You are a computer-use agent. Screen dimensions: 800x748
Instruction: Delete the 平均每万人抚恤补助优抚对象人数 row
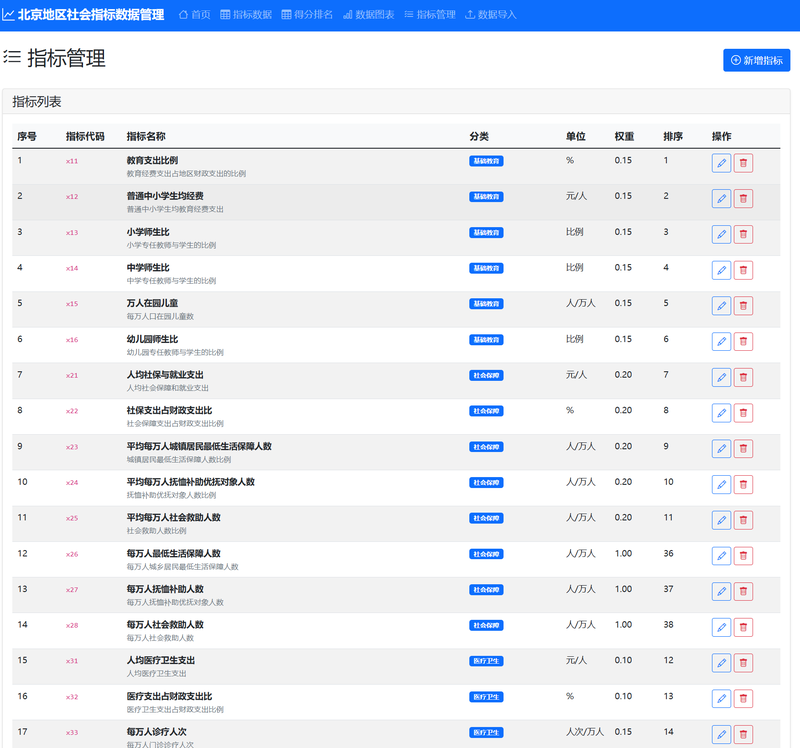(x=743, y=484)
